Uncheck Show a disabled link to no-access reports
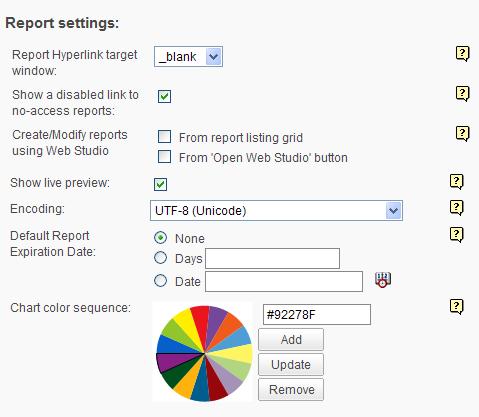 click(164, 96)
